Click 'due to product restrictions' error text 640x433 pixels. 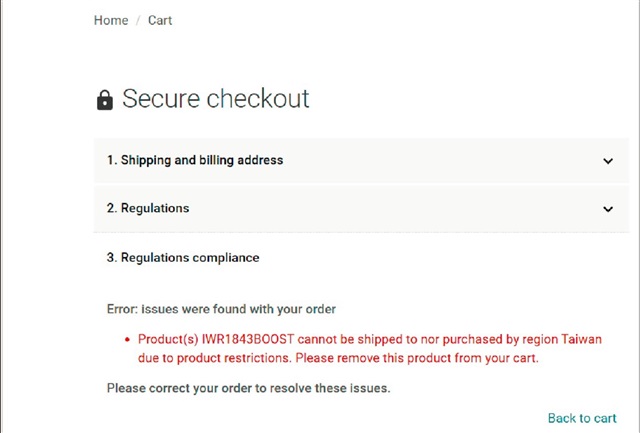[215, 358]
